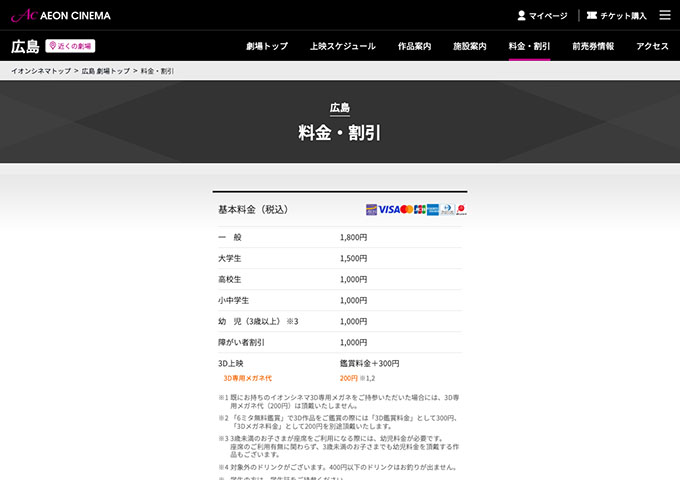
Task: Click the 大学生 row label
Action: point(229,258)
